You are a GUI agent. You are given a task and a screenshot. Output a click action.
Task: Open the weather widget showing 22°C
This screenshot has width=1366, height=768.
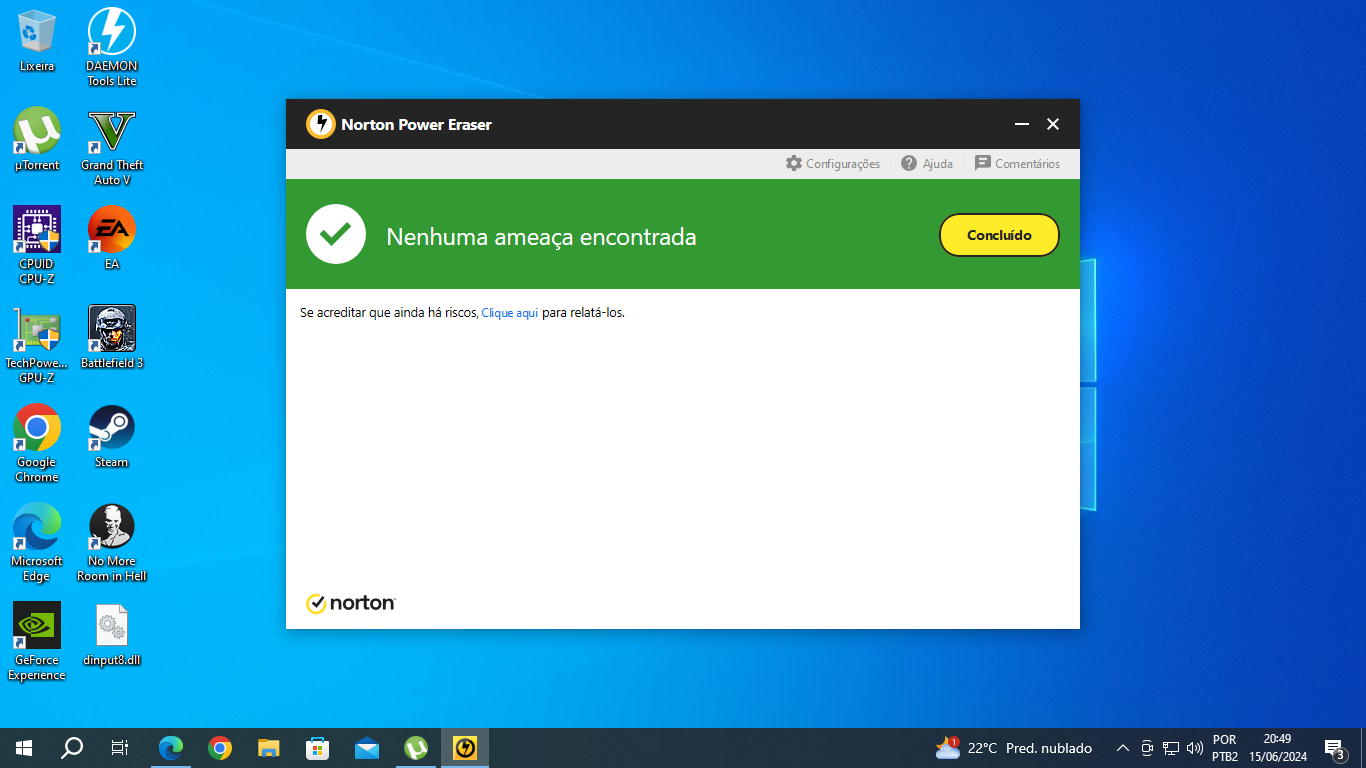1014,748
